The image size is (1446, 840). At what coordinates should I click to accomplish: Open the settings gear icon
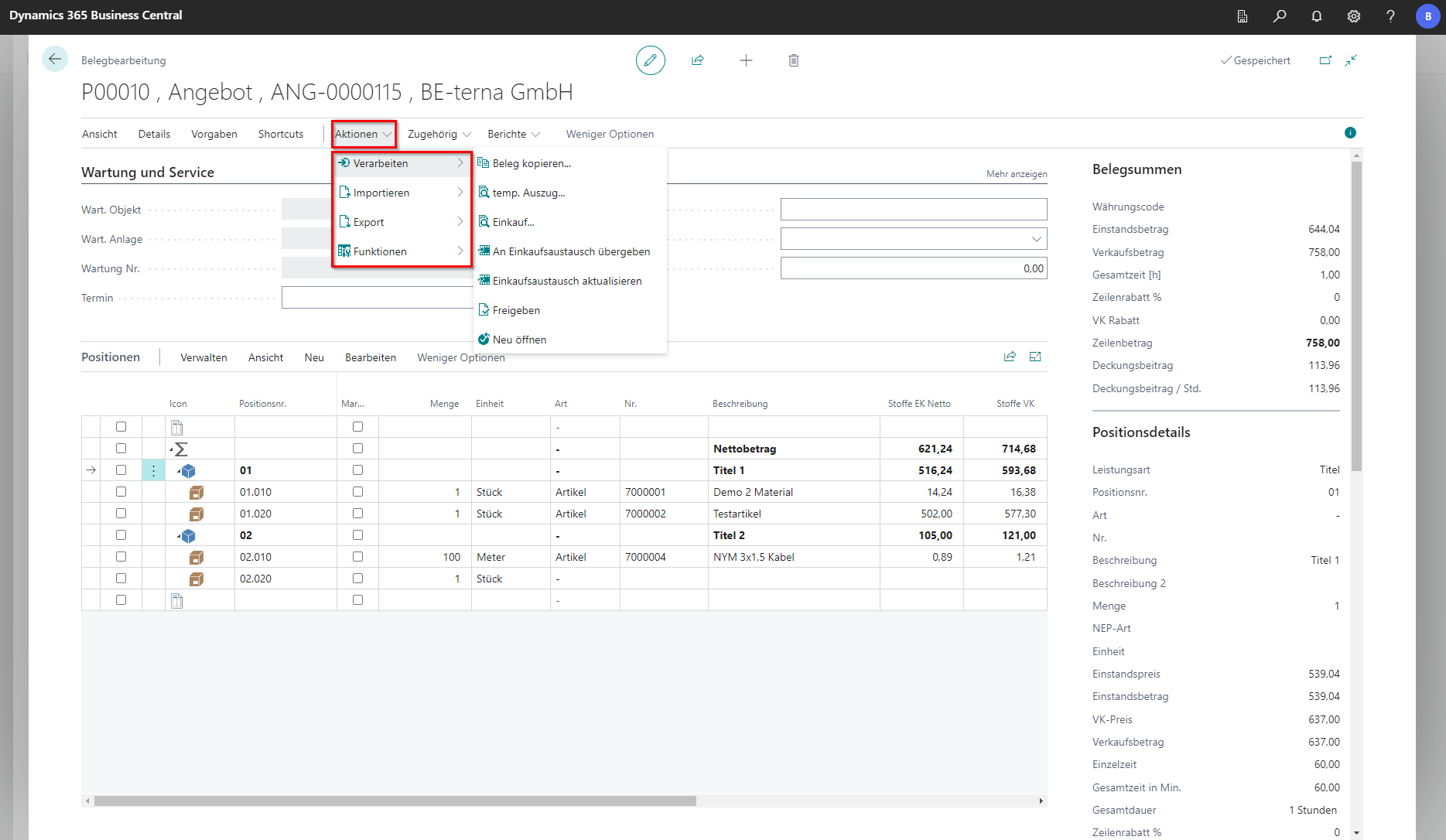coord(1353,16)
